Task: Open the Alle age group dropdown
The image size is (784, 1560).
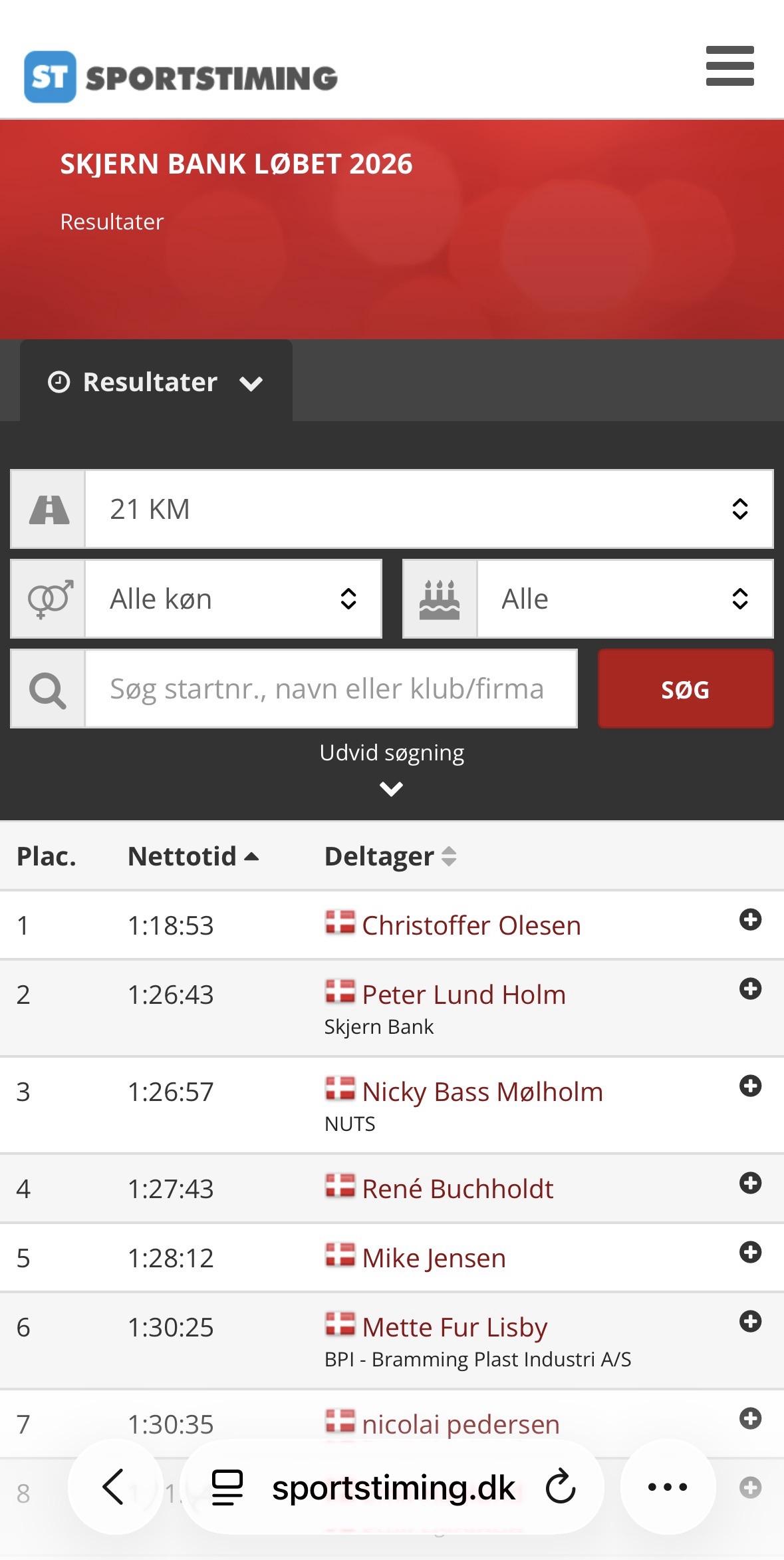Action: pyautogui.click(x=624, y=599)
